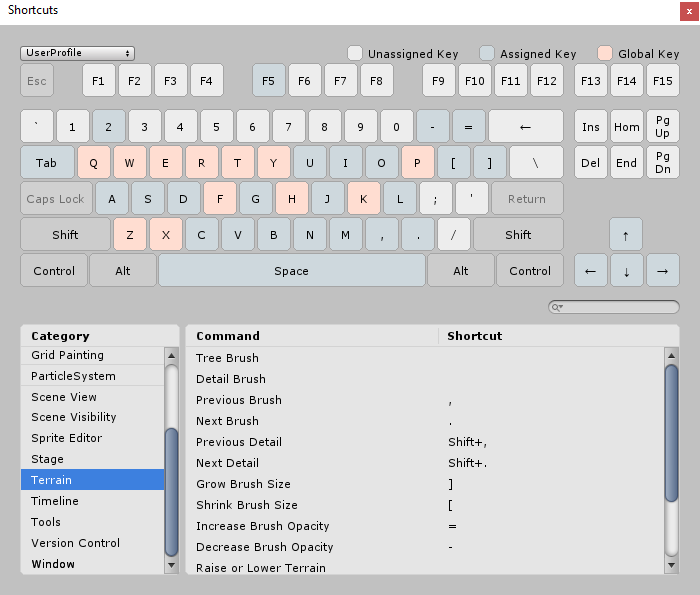
Task: Click the Tab key
Action: point(47,162)
